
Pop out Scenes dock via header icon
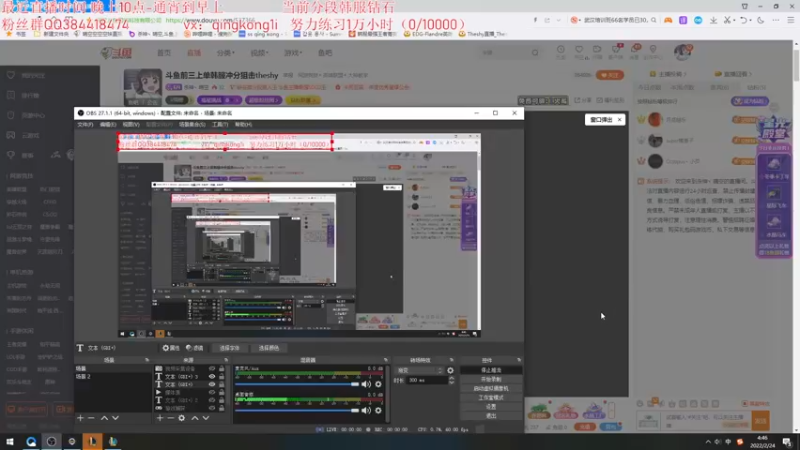[x=147, y=360]
